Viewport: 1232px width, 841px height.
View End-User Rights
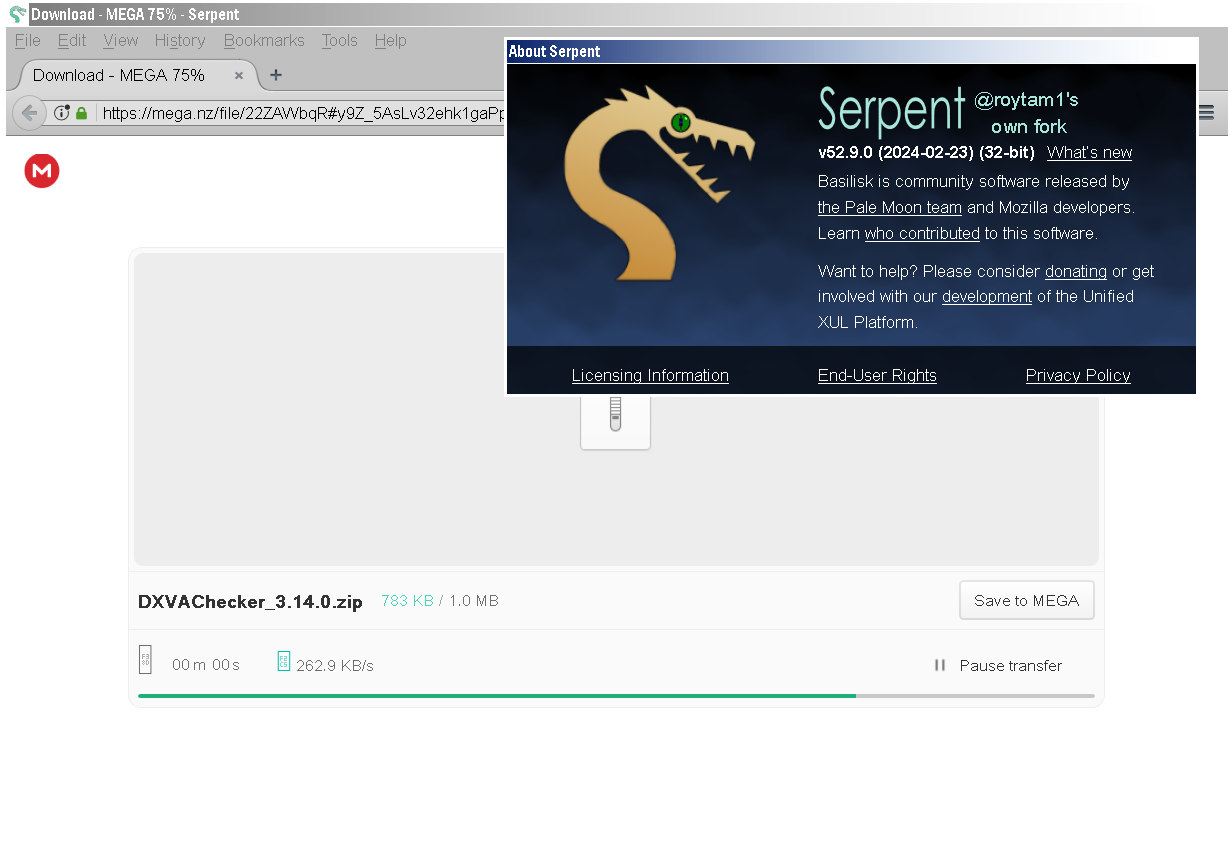(877, 376)
